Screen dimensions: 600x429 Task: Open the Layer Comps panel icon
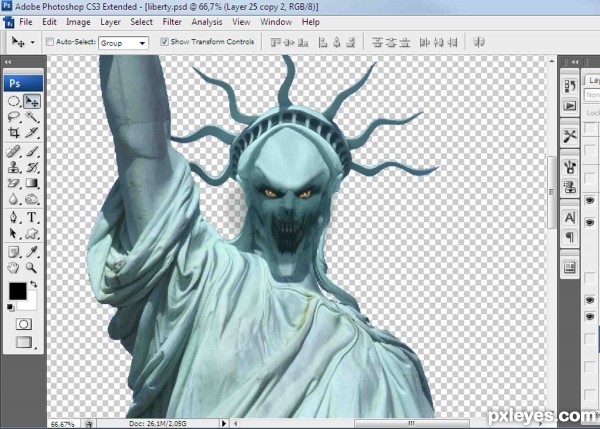click(x=569, y=268)
